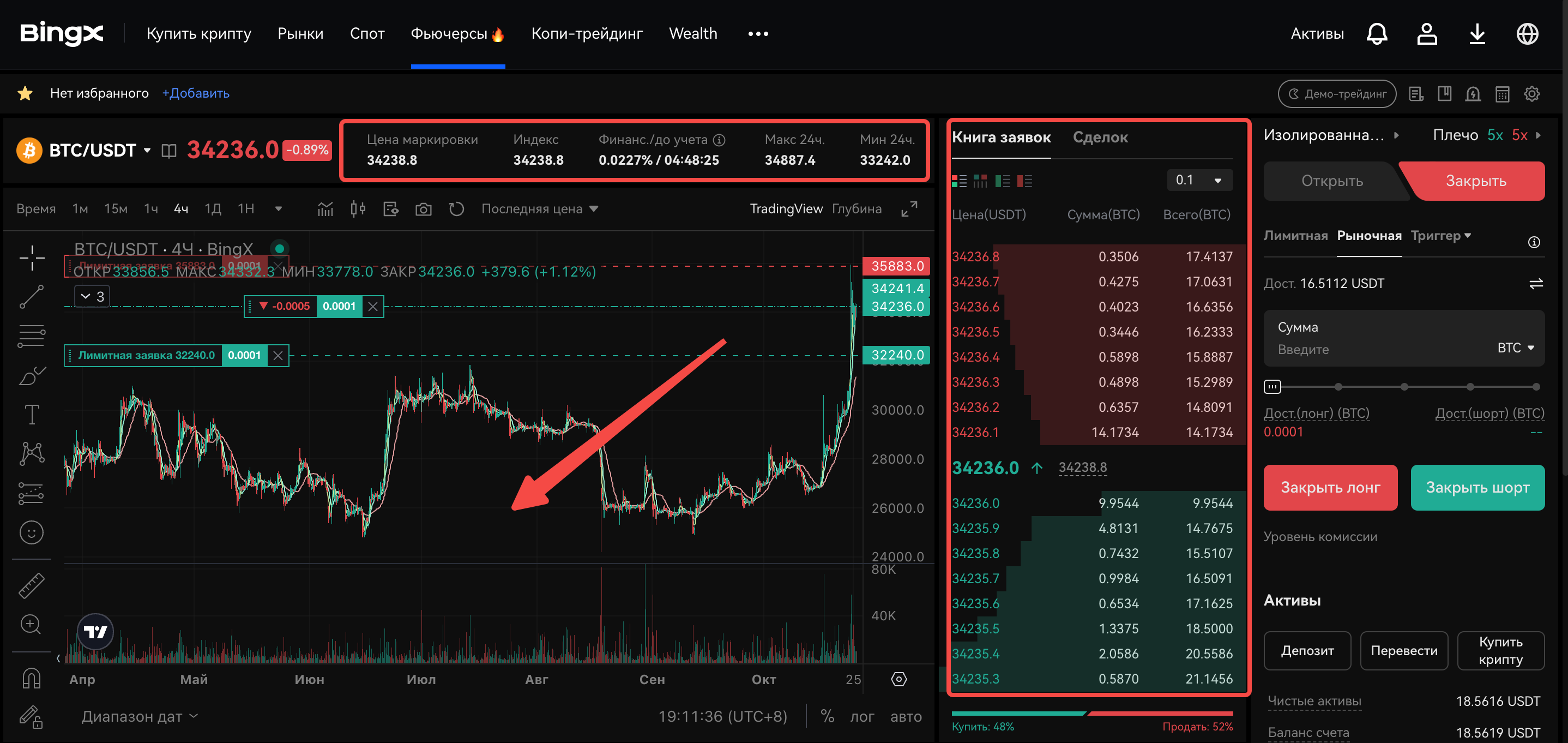The image size is (1568, 743).
Task: Open the Last price dropdown
Action: pos(539,209)
